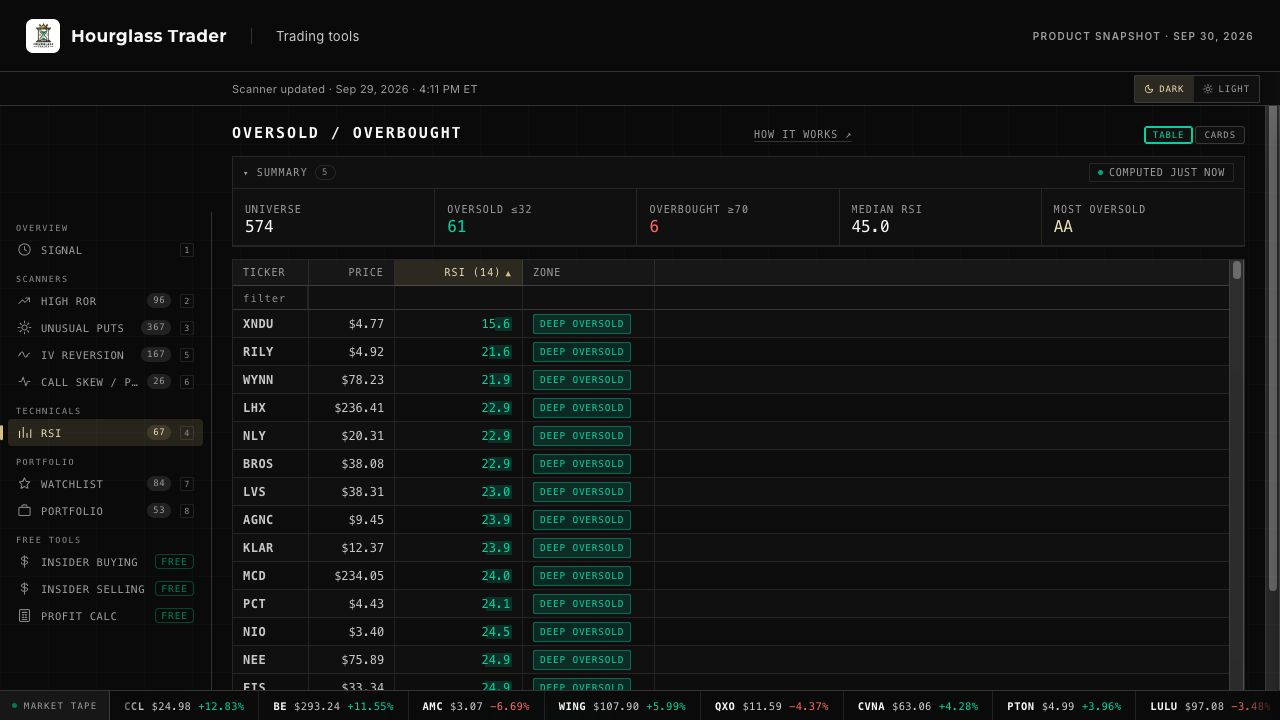Sort by the Price column header
Image resolution: width=1280 pixels, height=720 pixels.
351,272
